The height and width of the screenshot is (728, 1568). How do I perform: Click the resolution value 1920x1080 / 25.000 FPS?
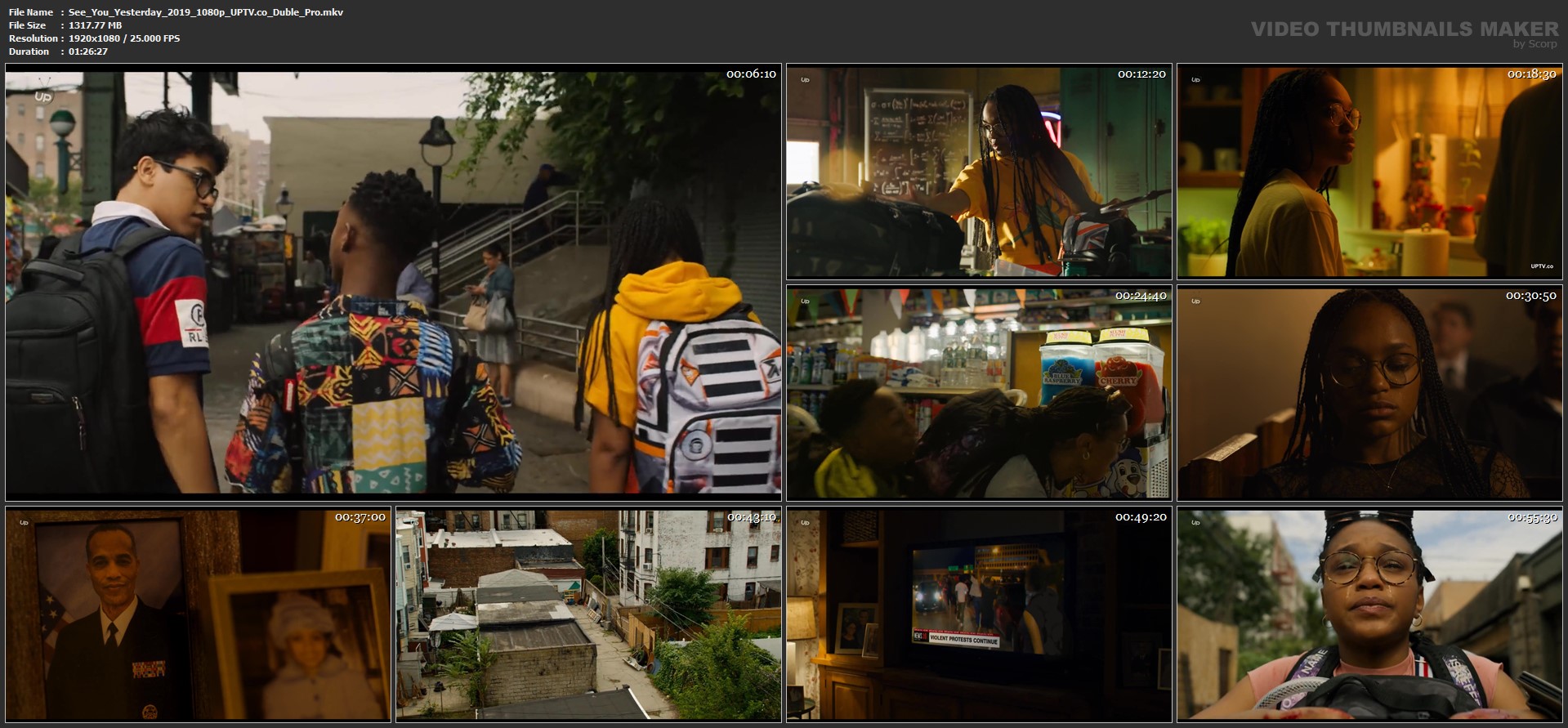coord(124,38)
